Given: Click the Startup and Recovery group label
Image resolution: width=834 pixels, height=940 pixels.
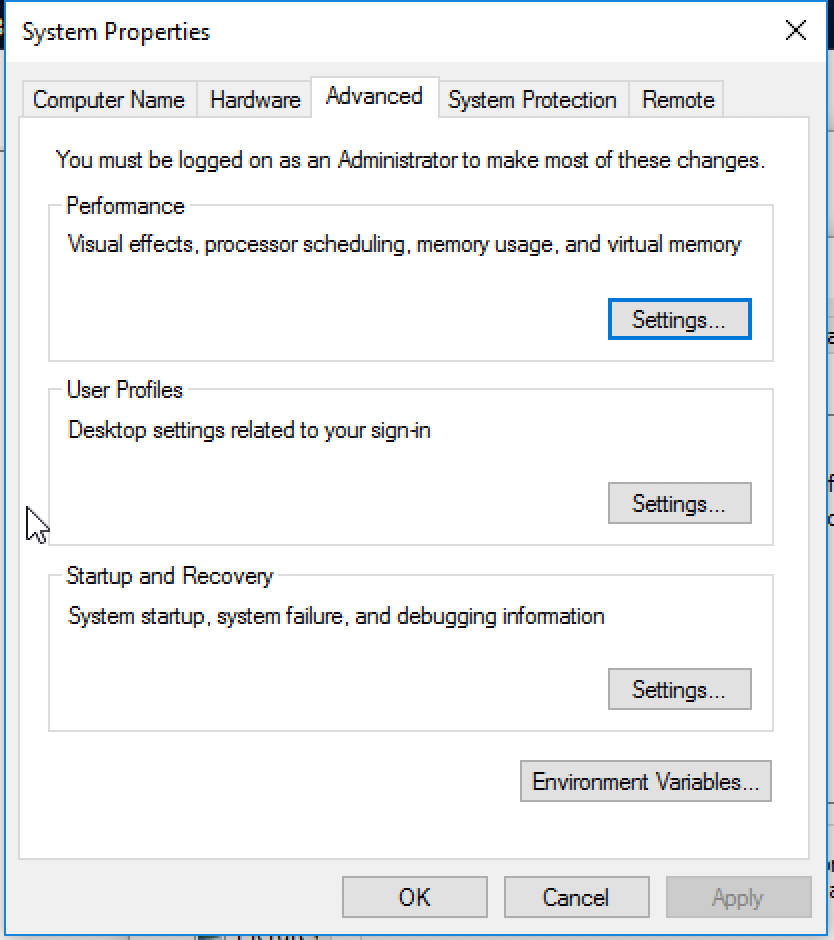Looking at the screenshot, I should 170,576.
